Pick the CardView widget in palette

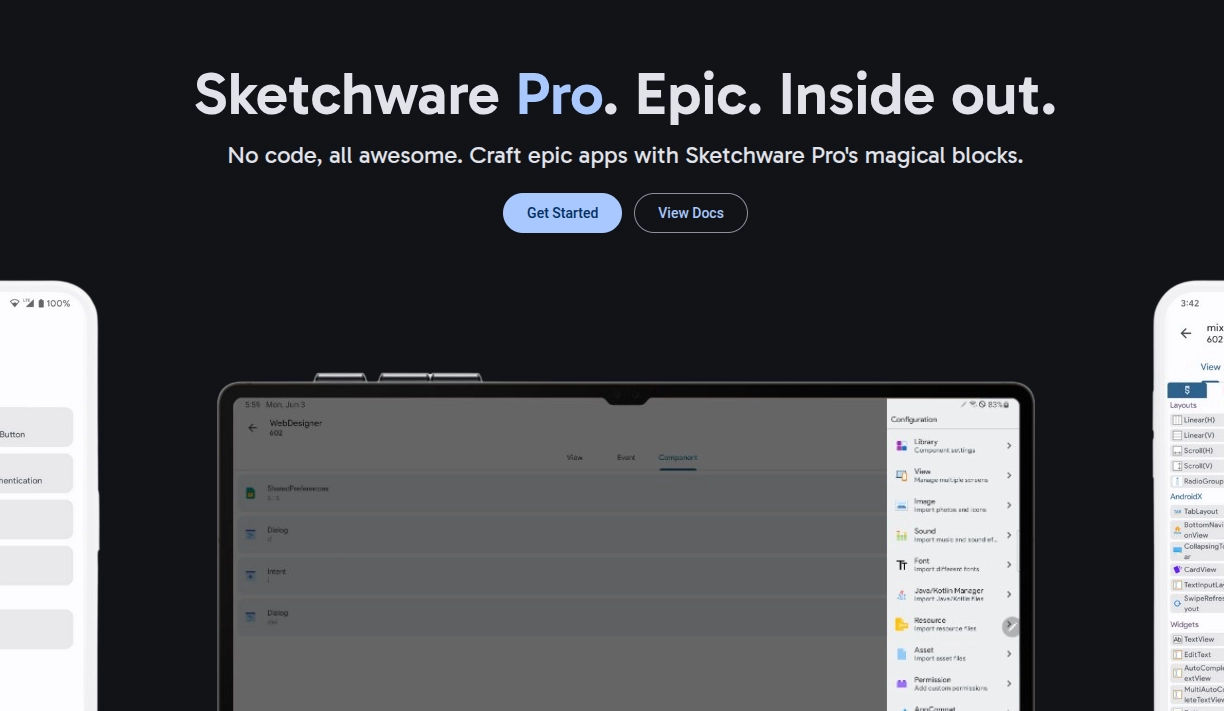click(x=1199, y=570)
